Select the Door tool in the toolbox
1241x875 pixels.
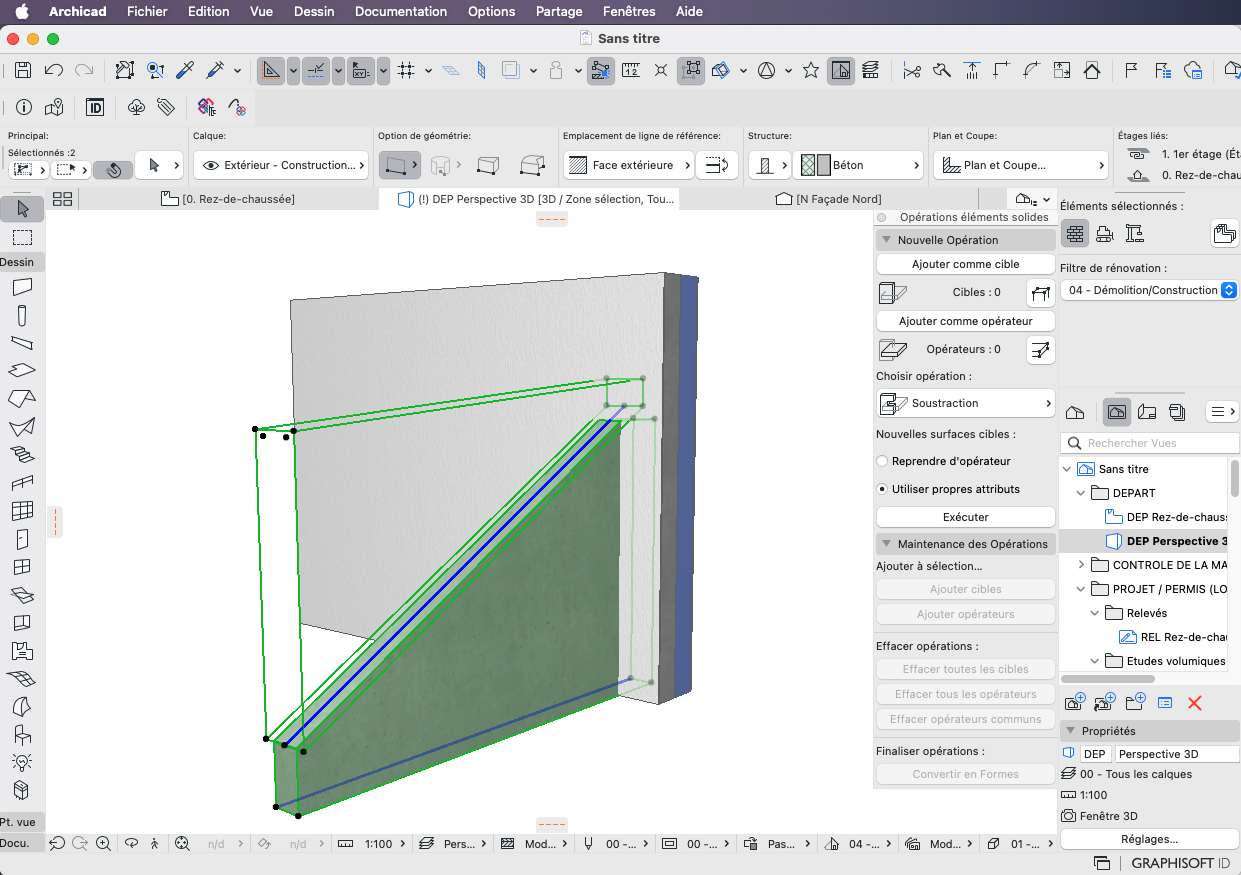(x=22, y=539)
